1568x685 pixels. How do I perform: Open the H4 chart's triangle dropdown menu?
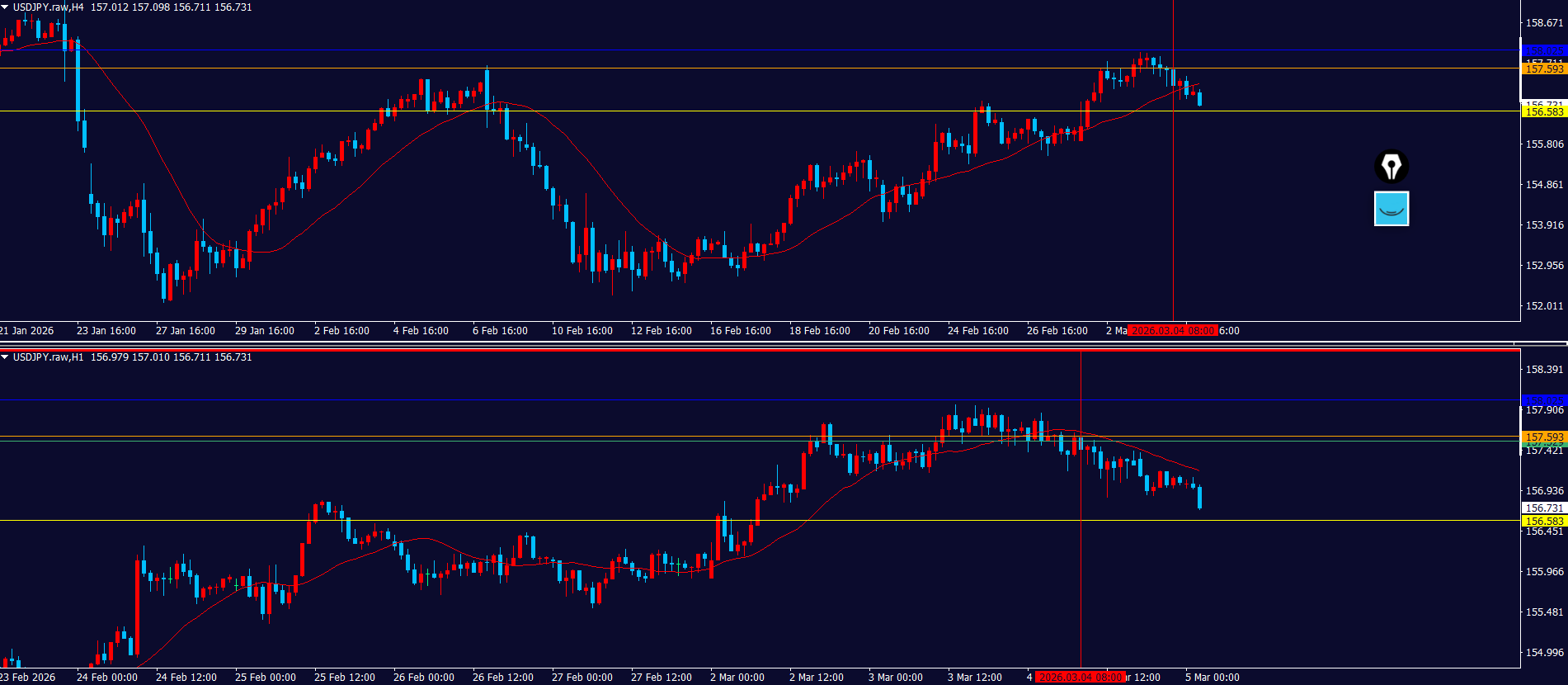(x=5, y=7)
